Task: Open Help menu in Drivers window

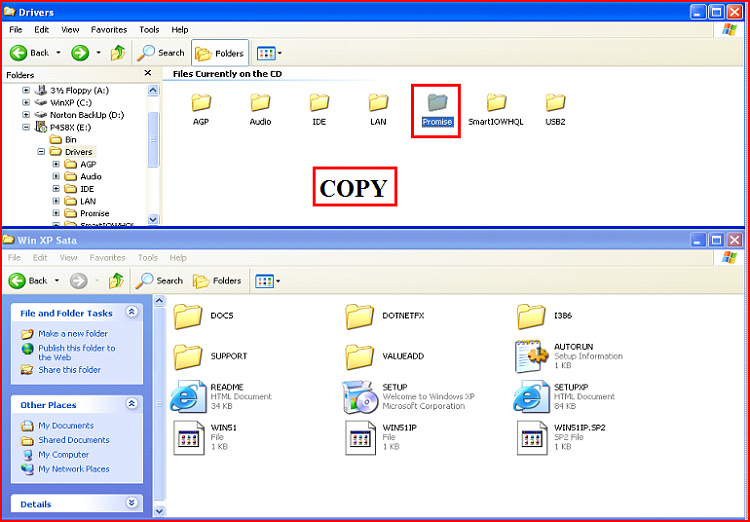Action: 180,30
